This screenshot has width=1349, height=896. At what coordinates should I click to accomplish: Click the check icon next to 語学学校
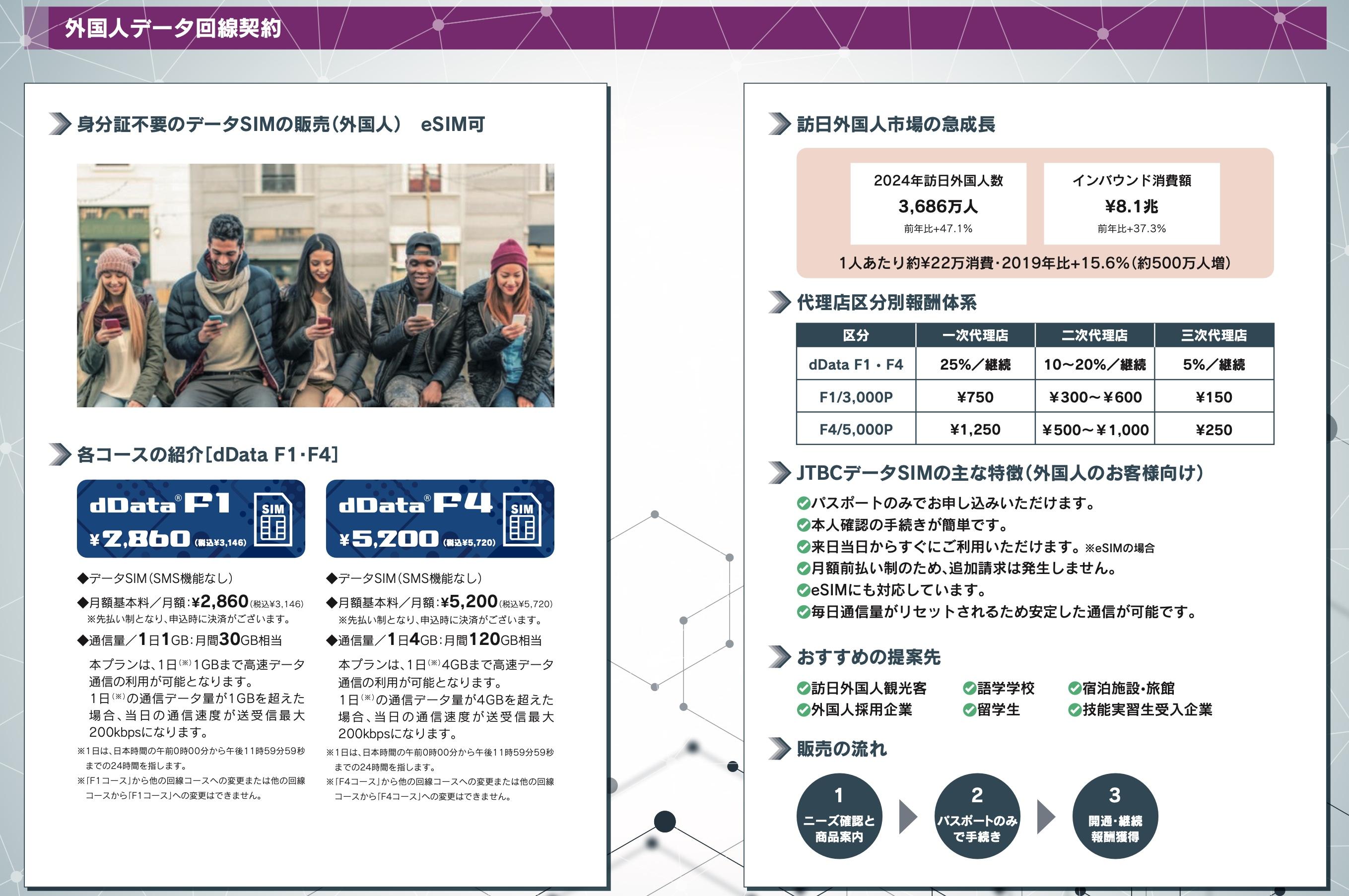tap(969, 688)
